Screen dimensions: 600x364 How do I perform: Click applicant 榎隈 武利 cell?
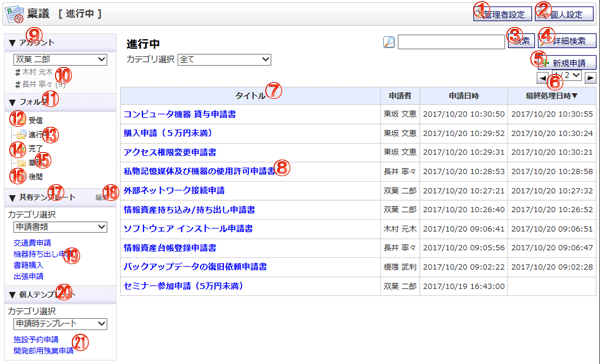[x=400, y=267]
